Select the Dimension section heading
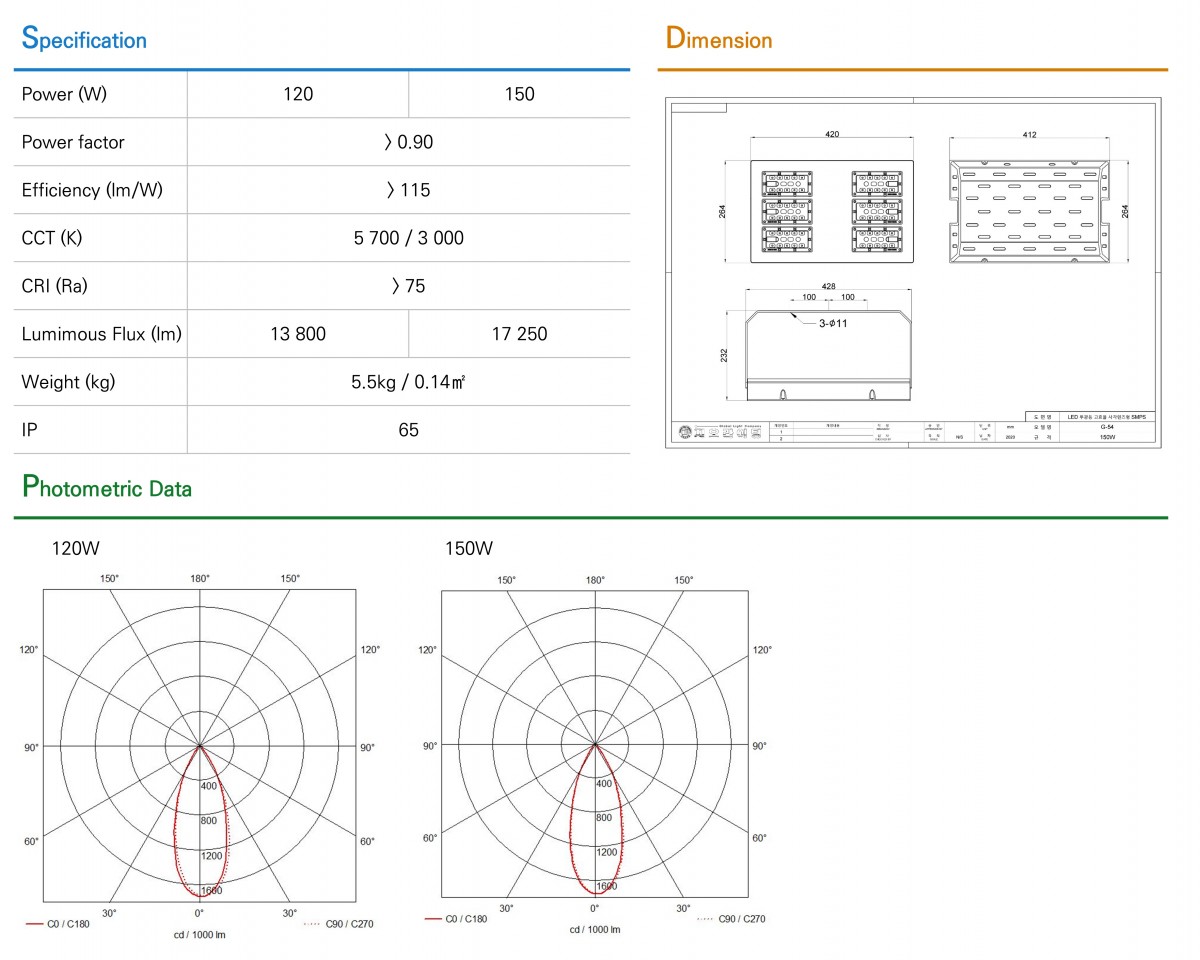Viewport: 1200px width, 960px height. (719, 39)
